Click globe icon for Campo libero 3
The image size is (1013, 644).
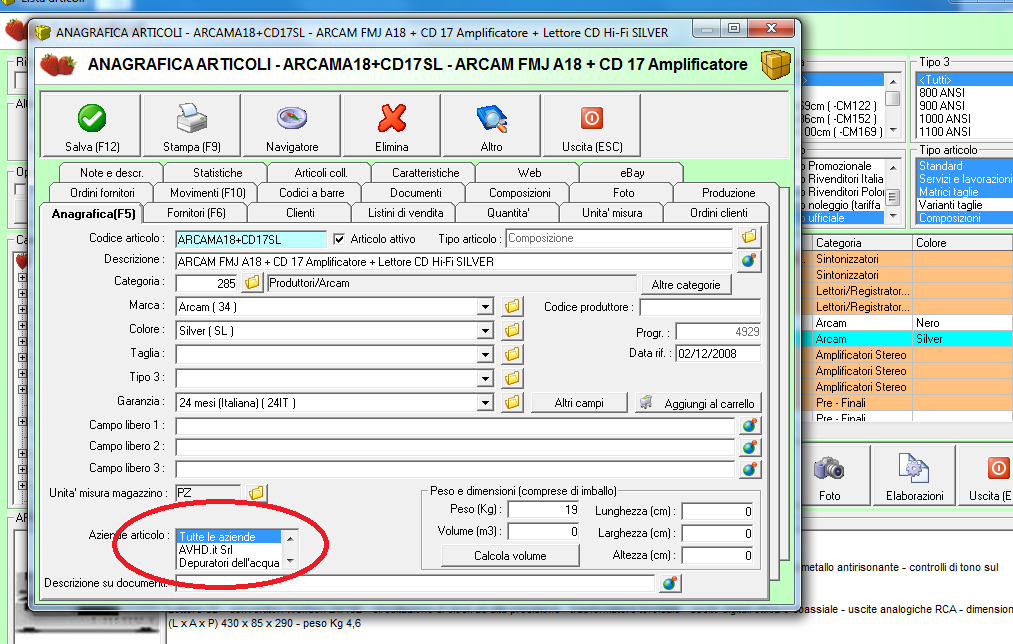point(749,469)
